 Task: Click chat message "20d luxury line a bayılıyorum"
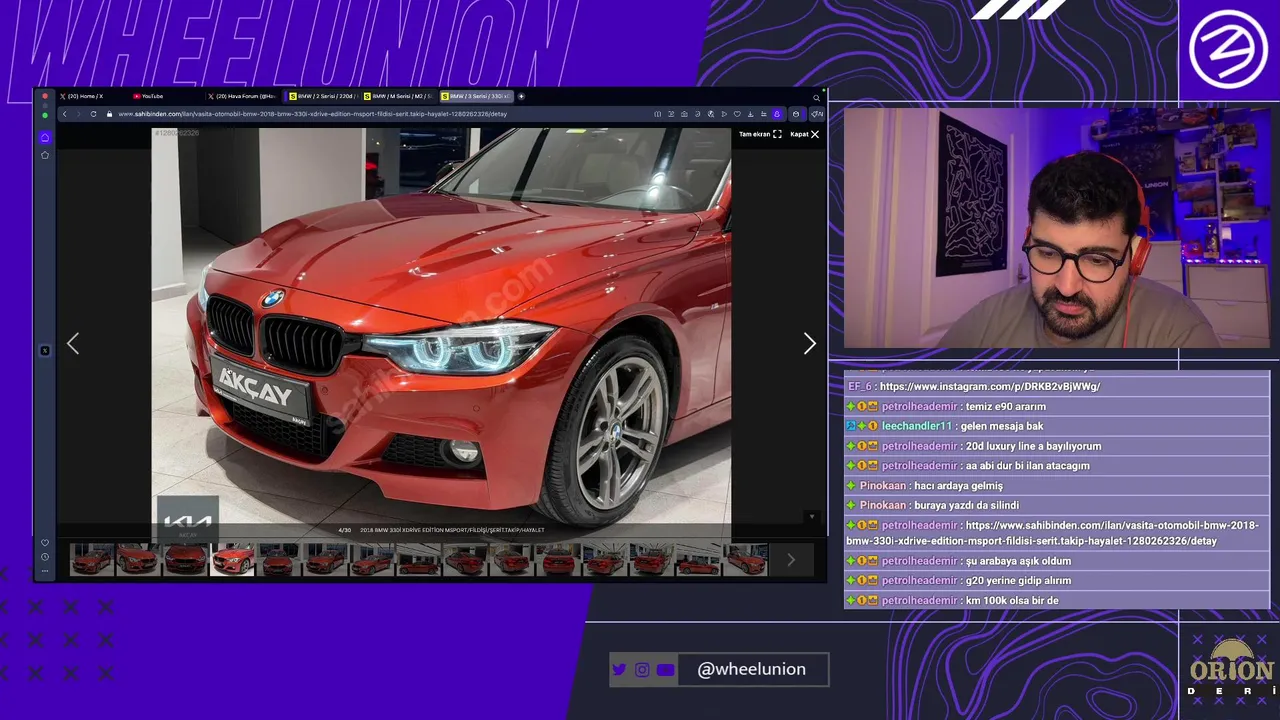pos(1033,446)
